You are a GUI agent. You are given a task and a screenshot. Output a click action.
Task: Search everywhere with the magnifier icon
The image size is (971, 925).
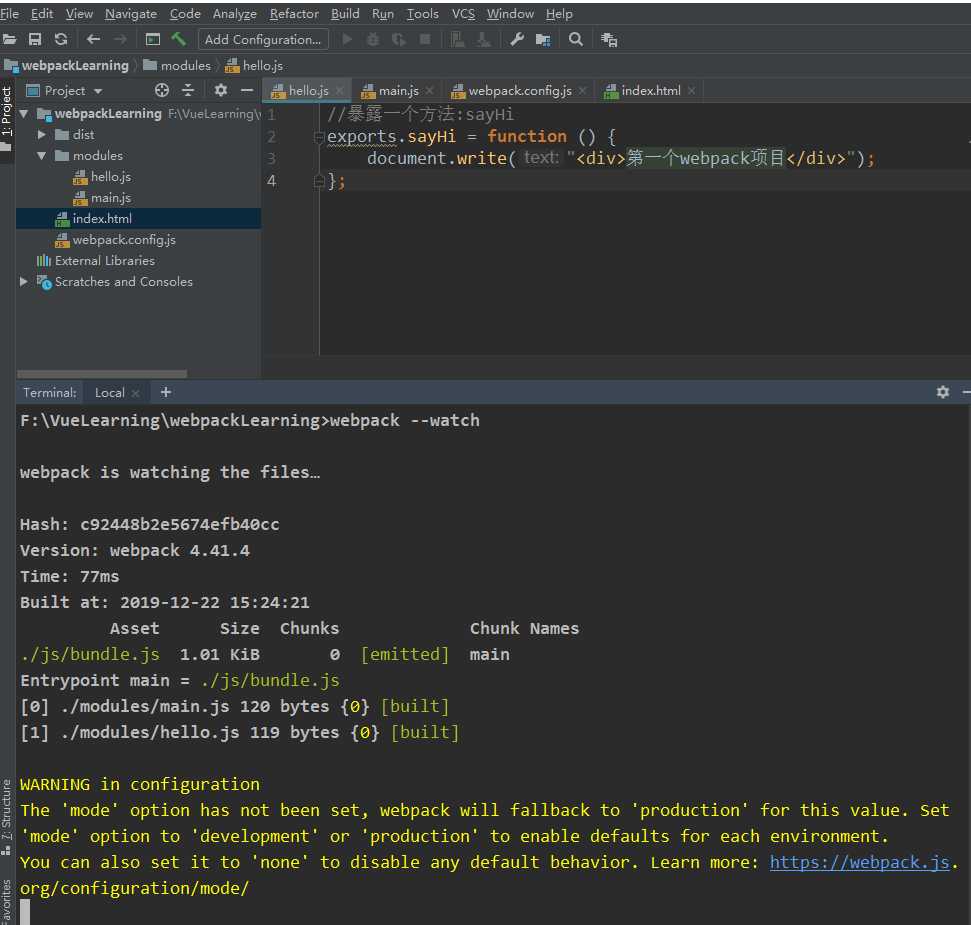click(x=576, y=40)
